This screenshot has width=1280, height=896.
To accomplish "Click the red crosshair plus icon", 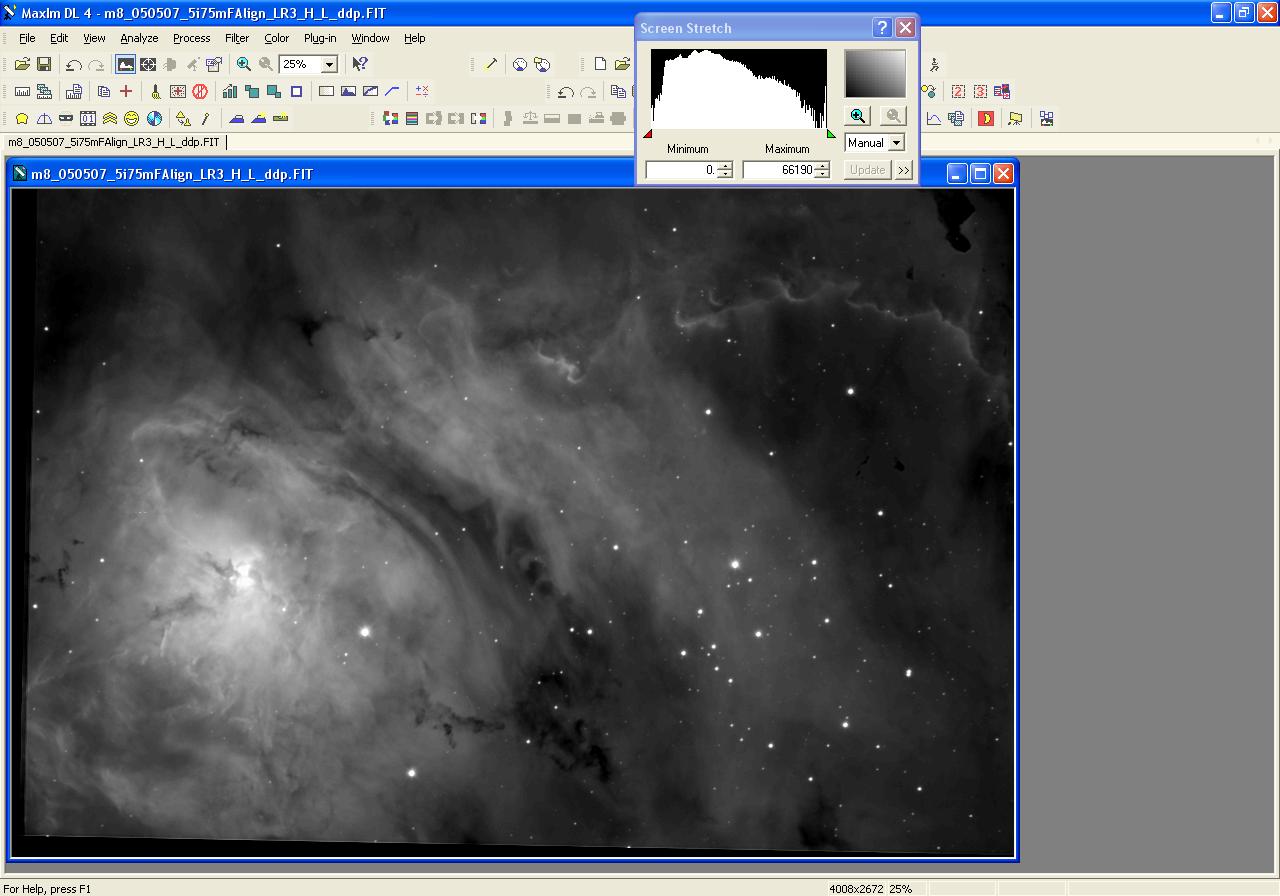I will 126,91.
